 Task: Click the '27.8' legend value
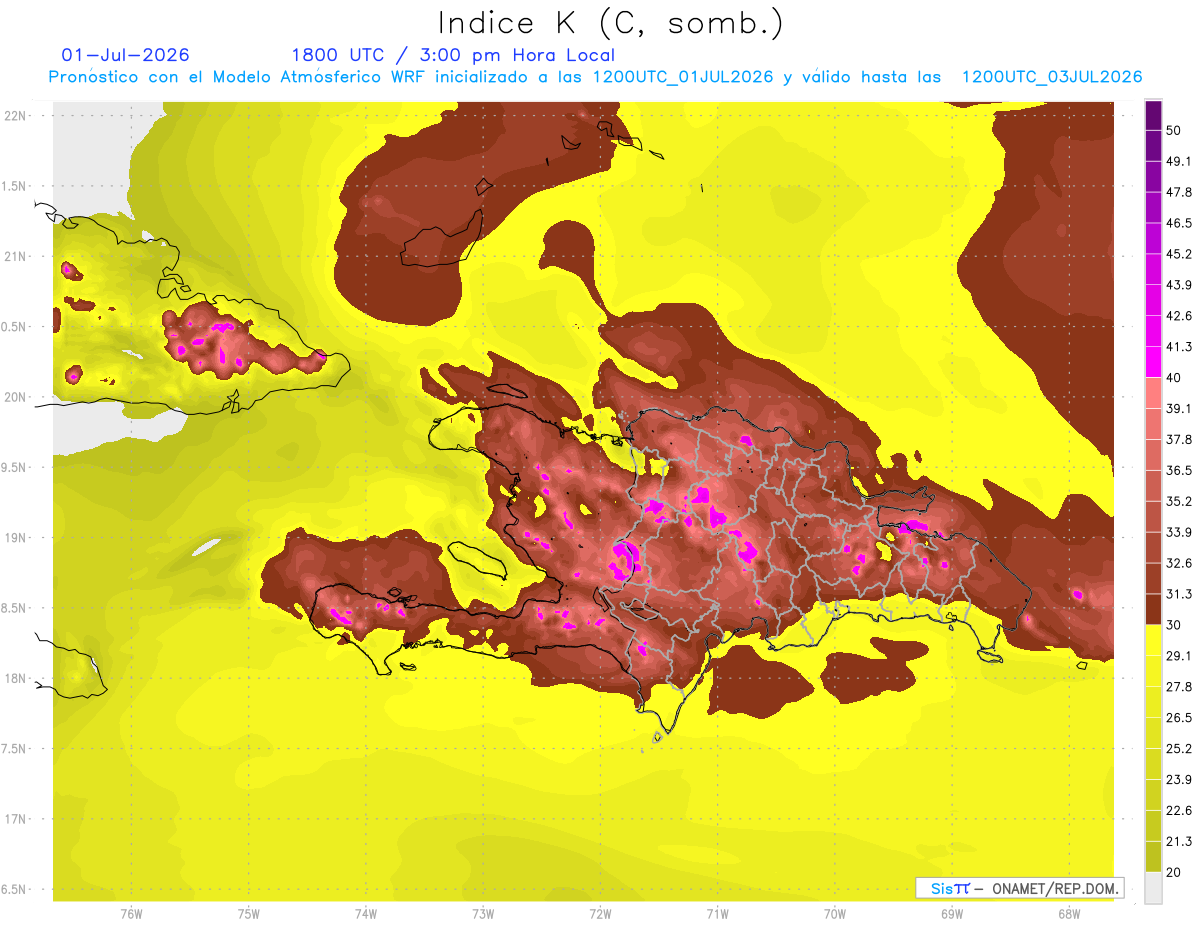1180,687
